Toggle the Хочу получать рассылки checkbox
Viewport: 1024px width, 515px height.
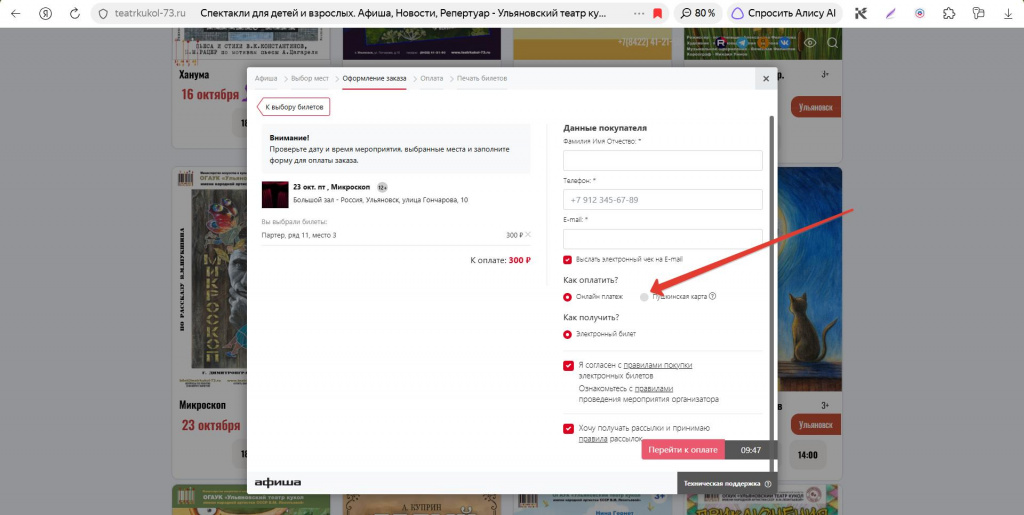point(568,429)
